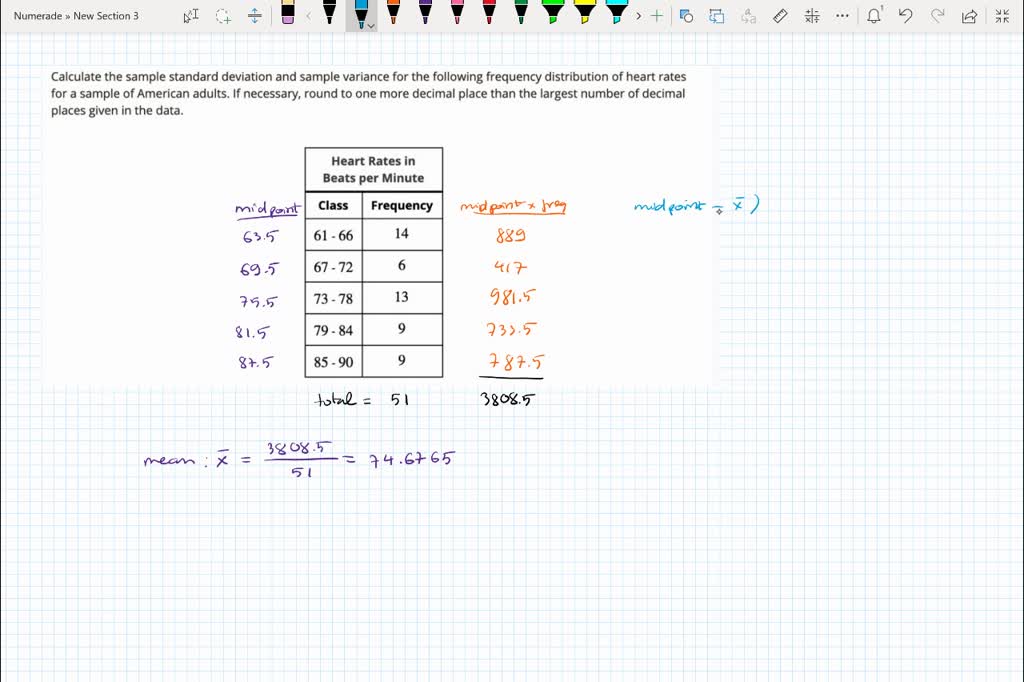Viewport: 1024px width, 682px height.
Task: Select the Eraser tool
Action: pos(288,13)
